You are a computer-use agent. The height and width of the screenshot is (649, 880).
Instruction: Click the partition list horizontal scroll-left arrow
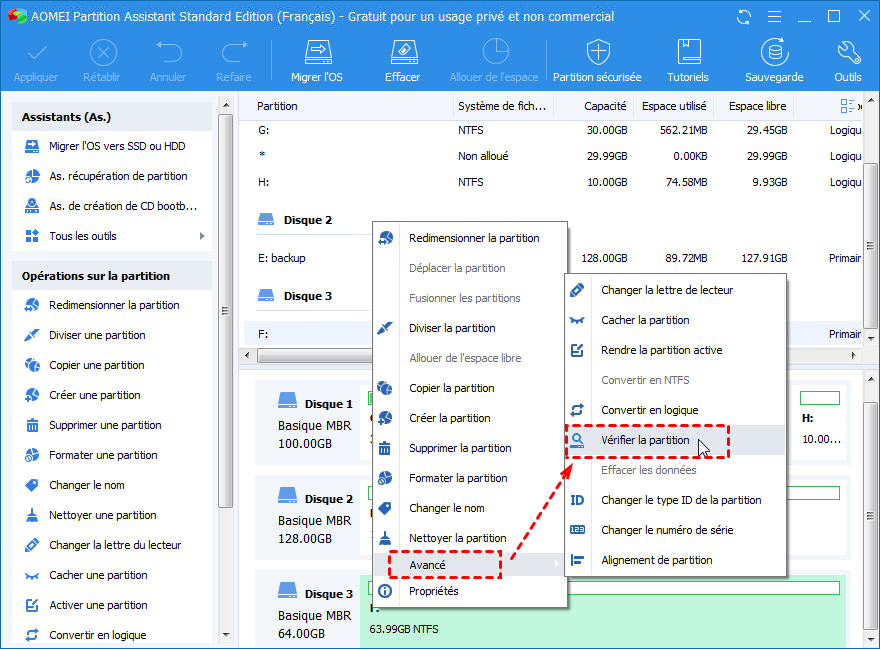[248, 355]
